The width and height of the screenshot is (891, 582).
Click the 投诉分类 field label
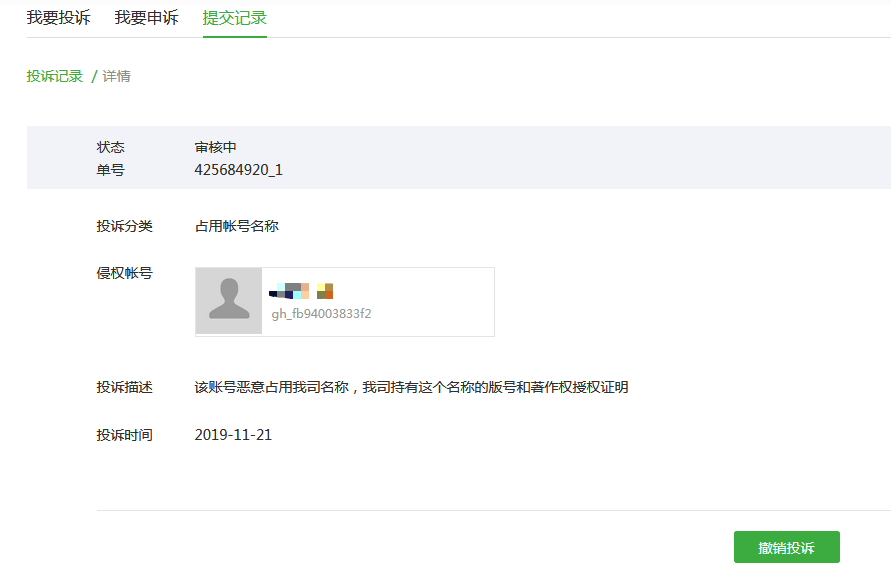[x=124, y=226]
